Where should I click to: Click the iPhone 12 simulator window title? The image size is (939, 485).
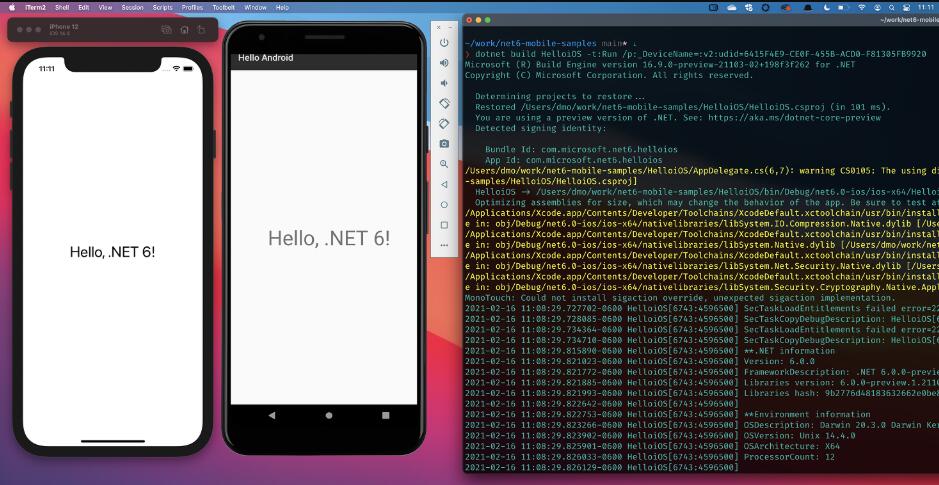[x=63, y=27]
